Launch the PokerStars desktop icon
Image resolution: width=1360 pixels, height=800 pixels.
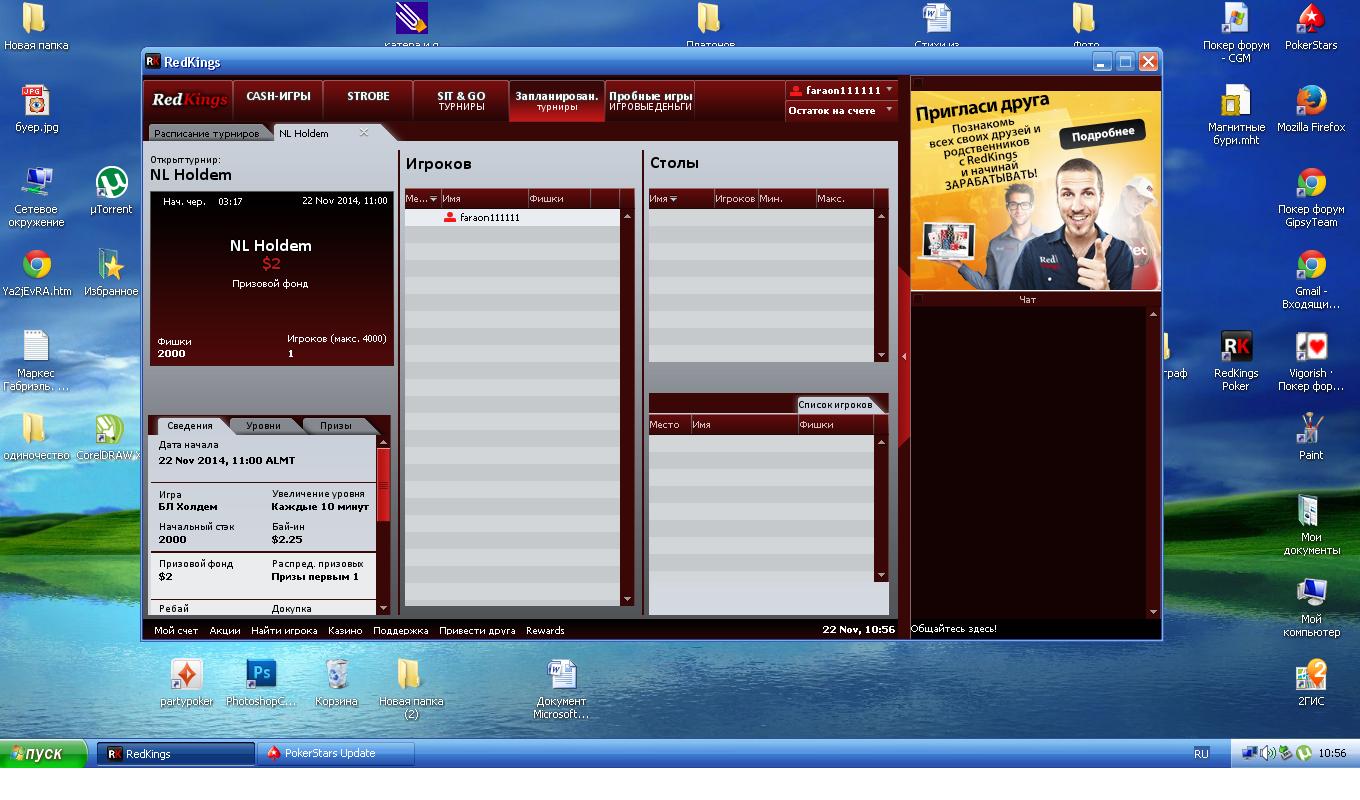(1310, 20)
